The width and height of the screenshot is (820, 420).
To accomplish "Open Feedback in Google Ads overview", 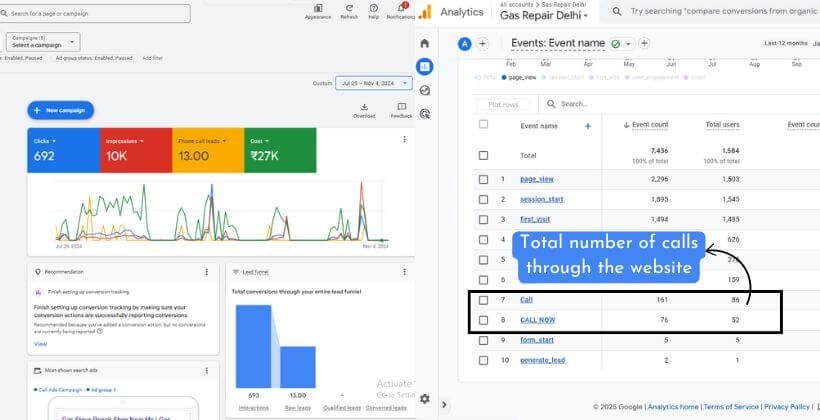I will tap(402, 110).
